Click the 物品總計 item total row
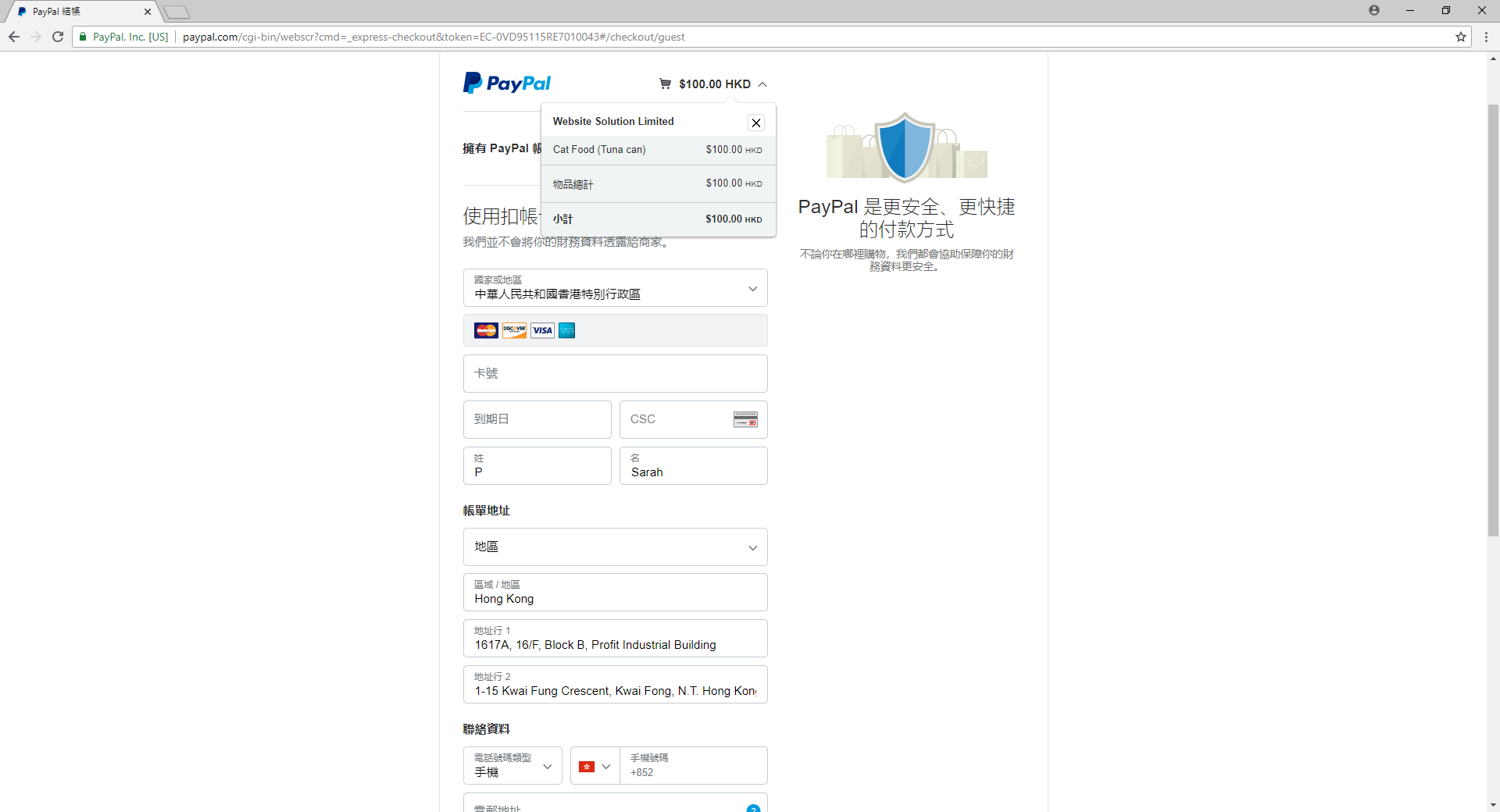Viewport: 1500px width, 812px height. [x=658, y=184]
